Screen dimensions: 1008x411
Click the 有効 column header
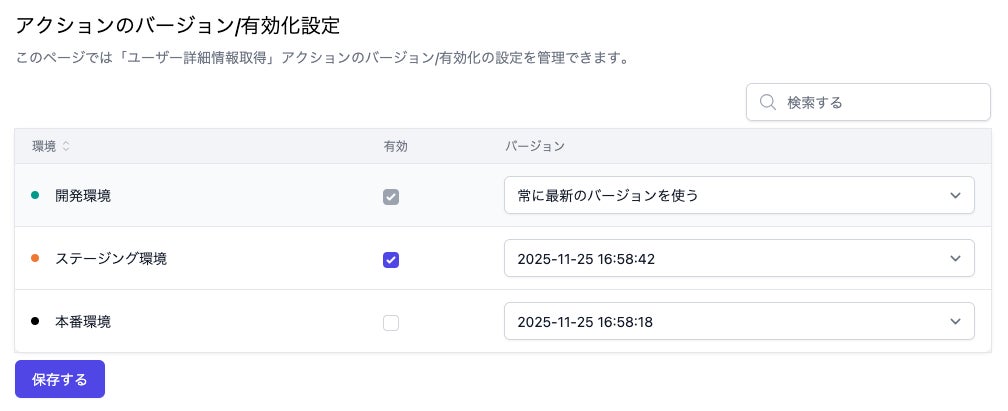point(395,146)
